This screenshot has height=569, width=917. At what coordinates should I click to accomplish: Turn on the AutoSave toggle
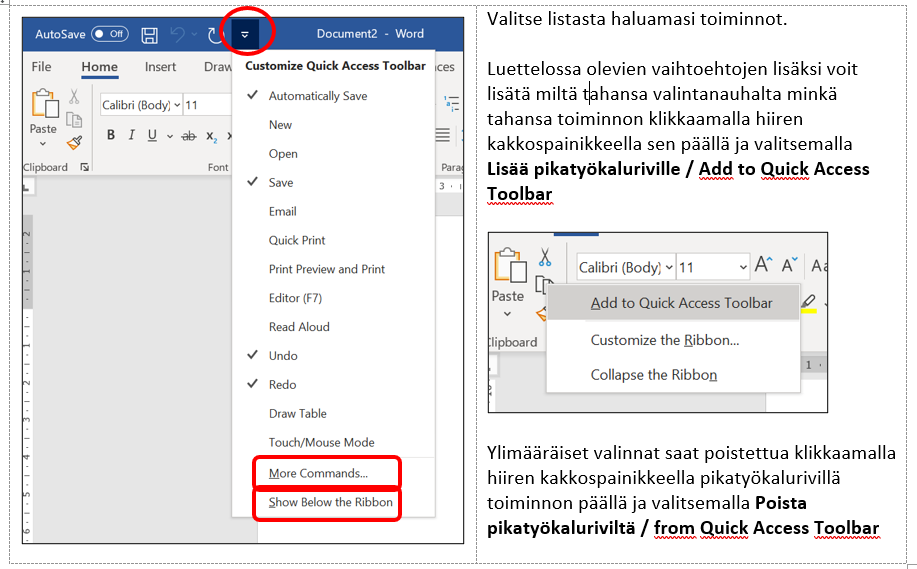[109, 34]
